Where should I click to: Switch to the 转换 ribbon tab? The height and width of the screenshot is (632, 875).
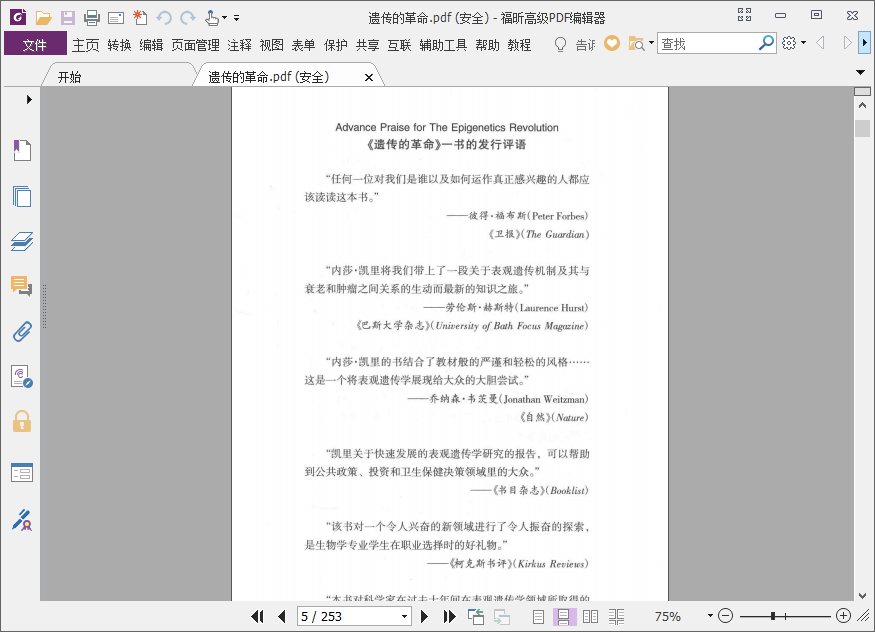[119, 45]
